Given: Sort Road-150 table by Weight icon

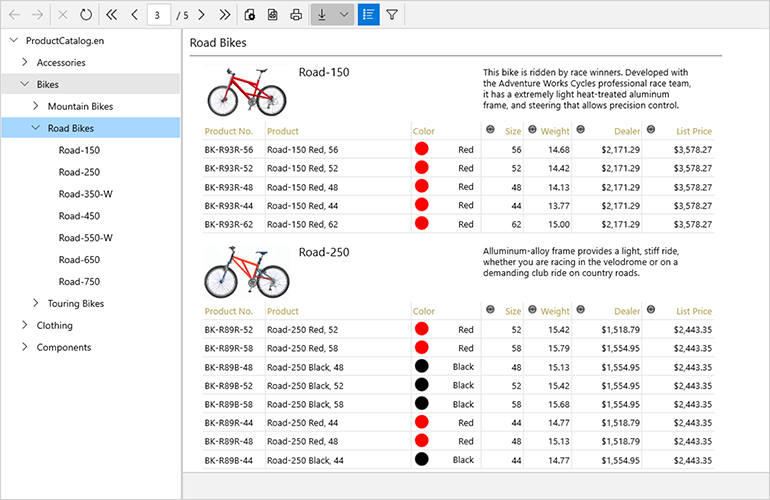Looking at the screenshot, I should click(x=532, y=130).
